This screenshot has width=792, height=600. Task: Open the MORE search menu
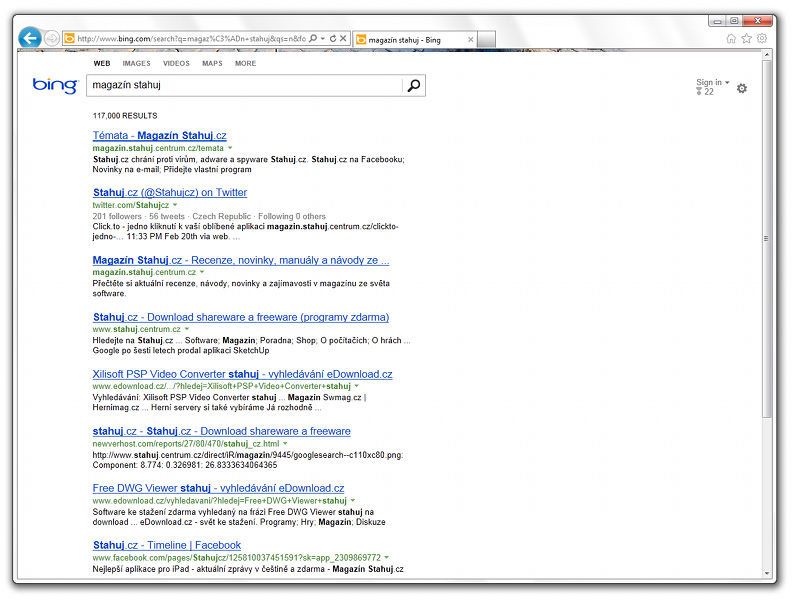[245, 63]
